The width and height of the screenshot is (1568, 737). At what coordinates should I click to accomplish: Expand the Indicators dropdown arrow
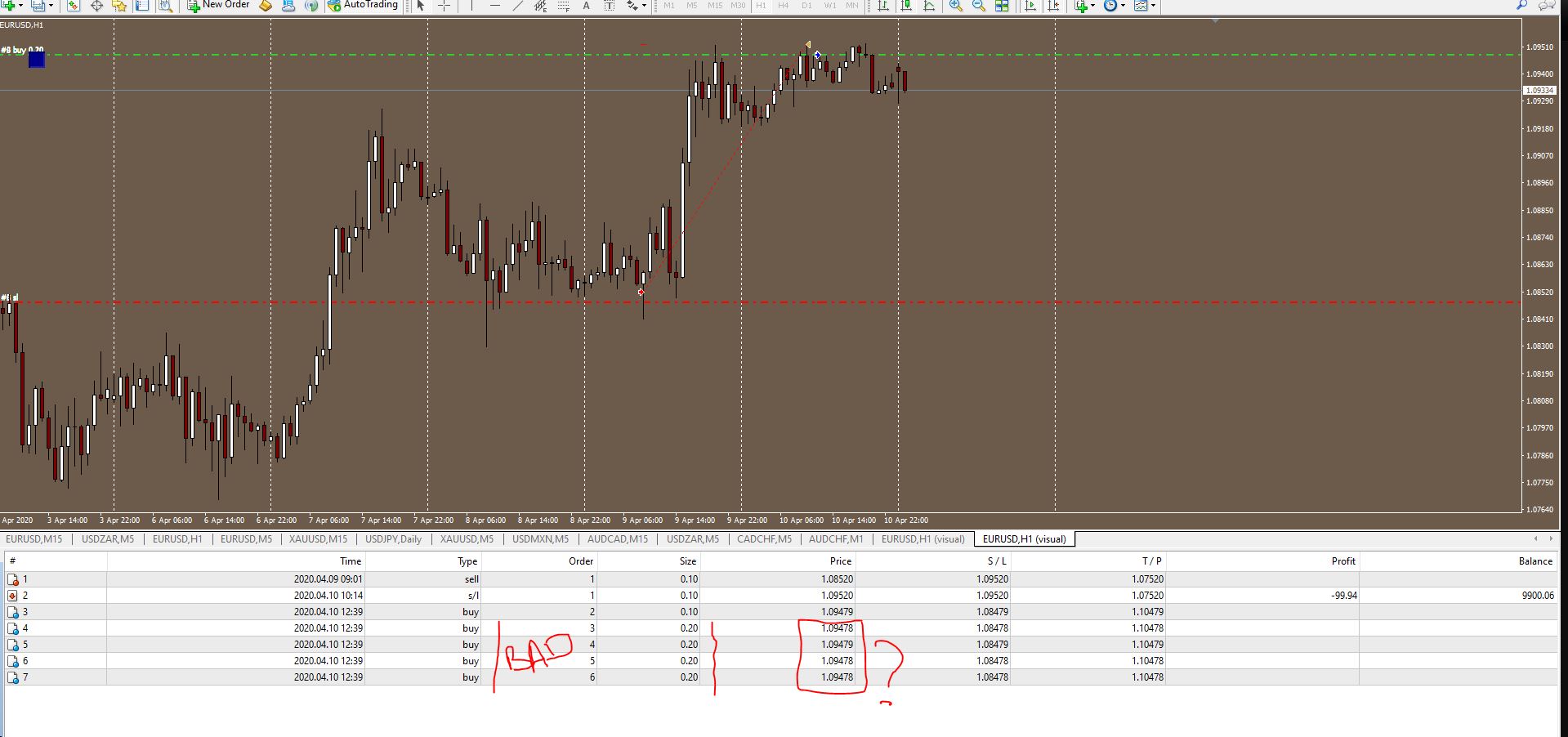pyautogui.click(x=1093, y=6)
